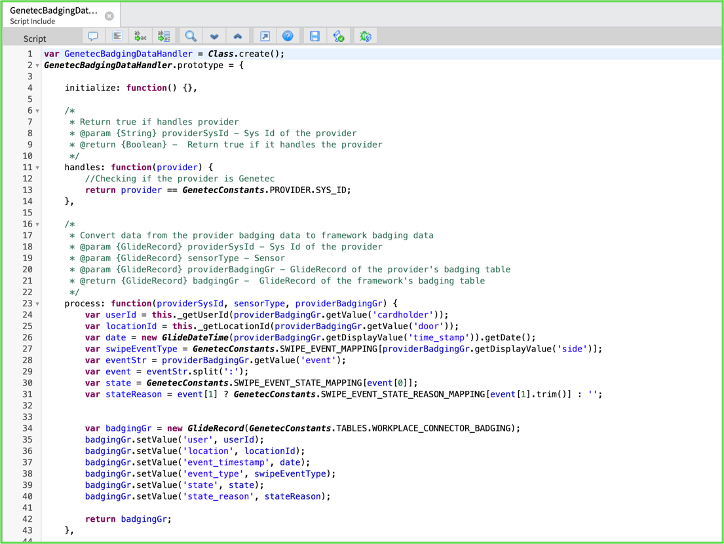724x544 pixels.
Task: Open the Replace tool in the toolbar
Action: point(141,36)
